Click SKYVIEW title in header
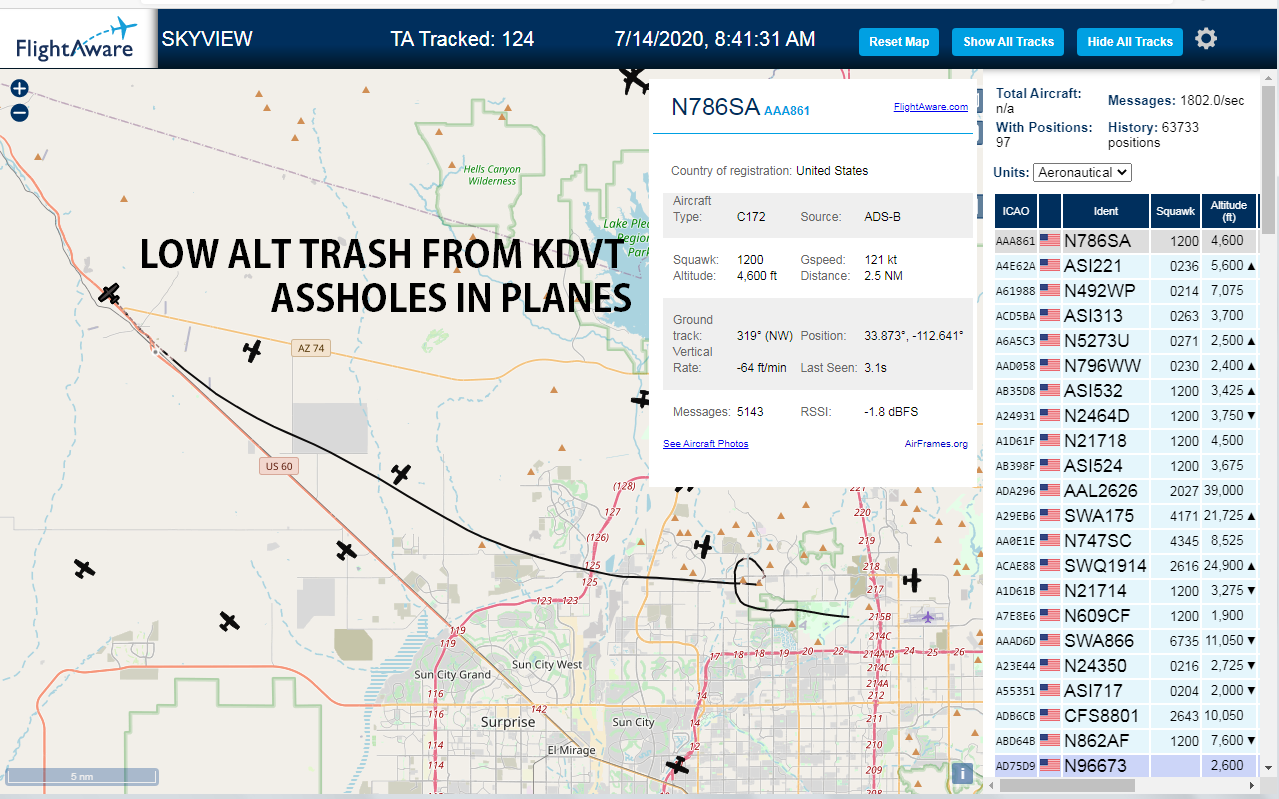The height and width of the screenshot is (799, 1279). click(x=207, y=39)
